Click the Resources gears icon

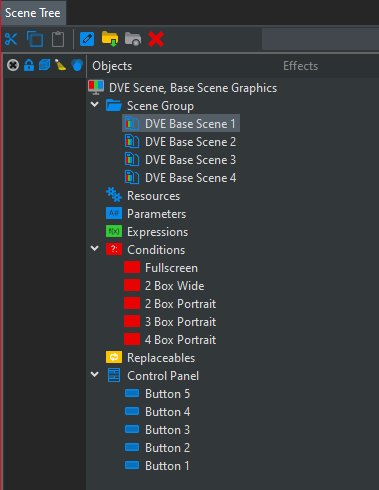114,195
